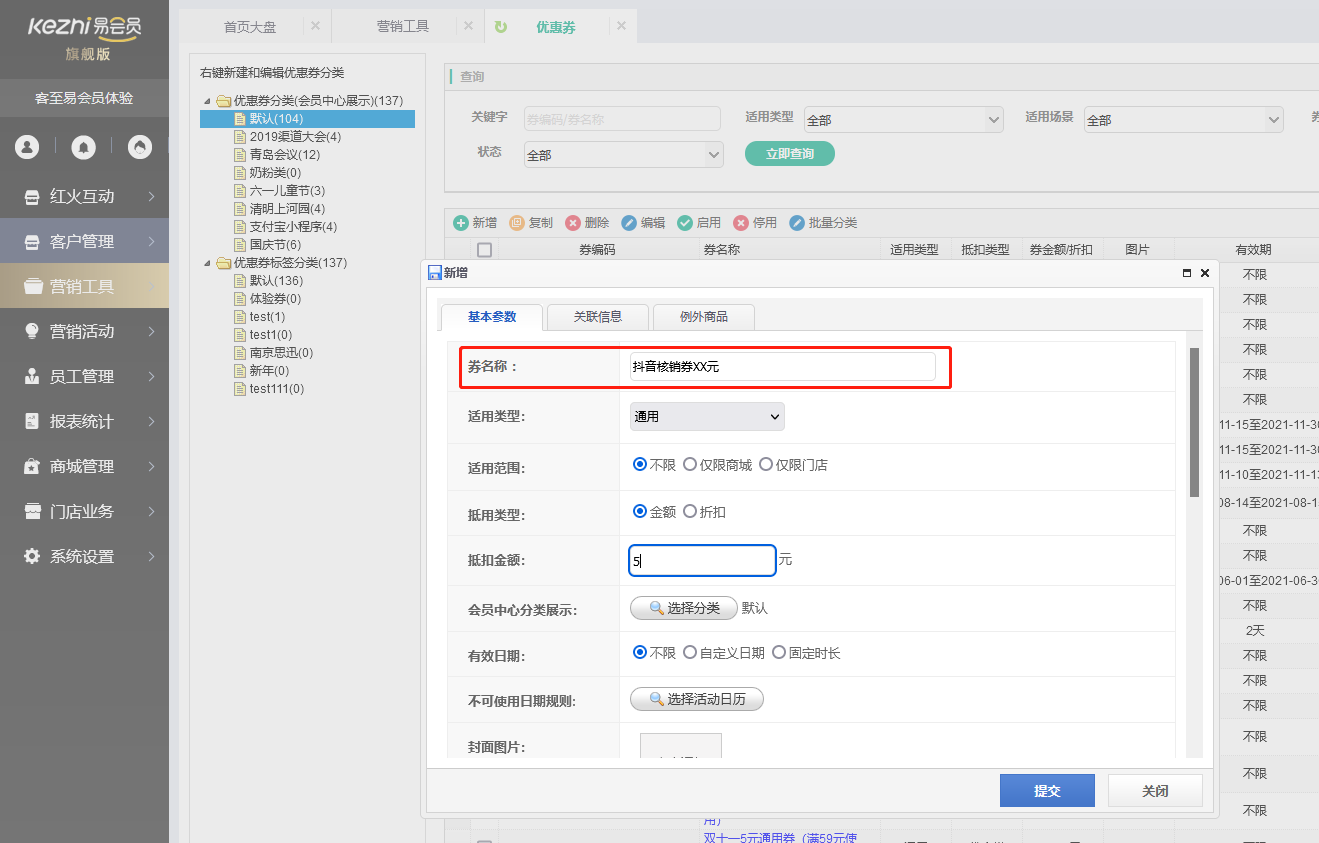Collapse 优惠券标签分类 tree node
This screenshot has width=1319, height=843.
207,263
